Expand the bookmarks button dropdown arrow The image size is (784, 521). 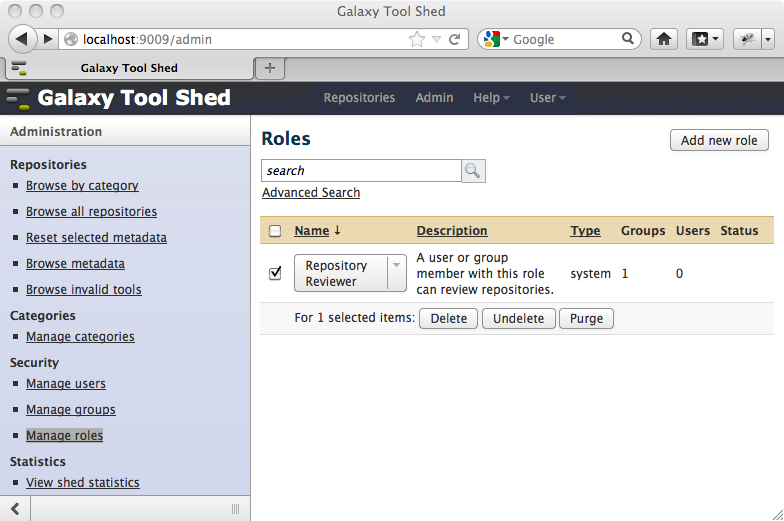[716, 39]
